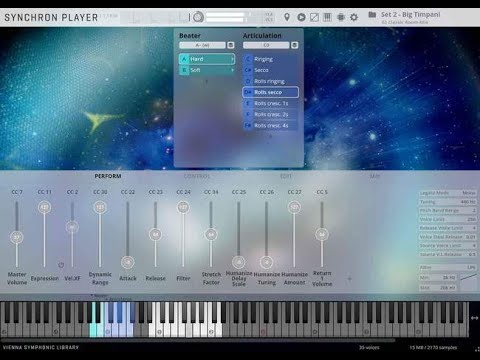
Task: Click the Humanize Delay Scale slider handle
Action: [x=238, y=262]
